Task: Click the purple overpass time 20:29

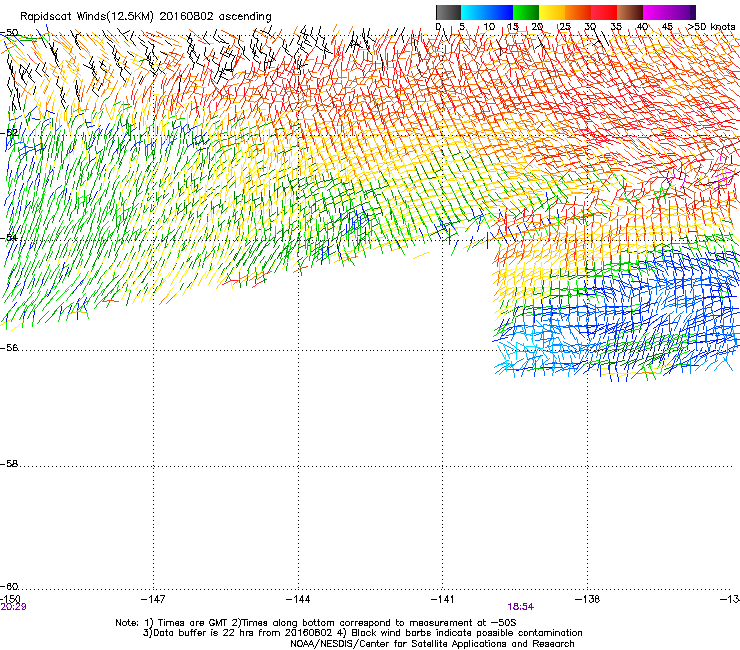Action: pos(13,607)
